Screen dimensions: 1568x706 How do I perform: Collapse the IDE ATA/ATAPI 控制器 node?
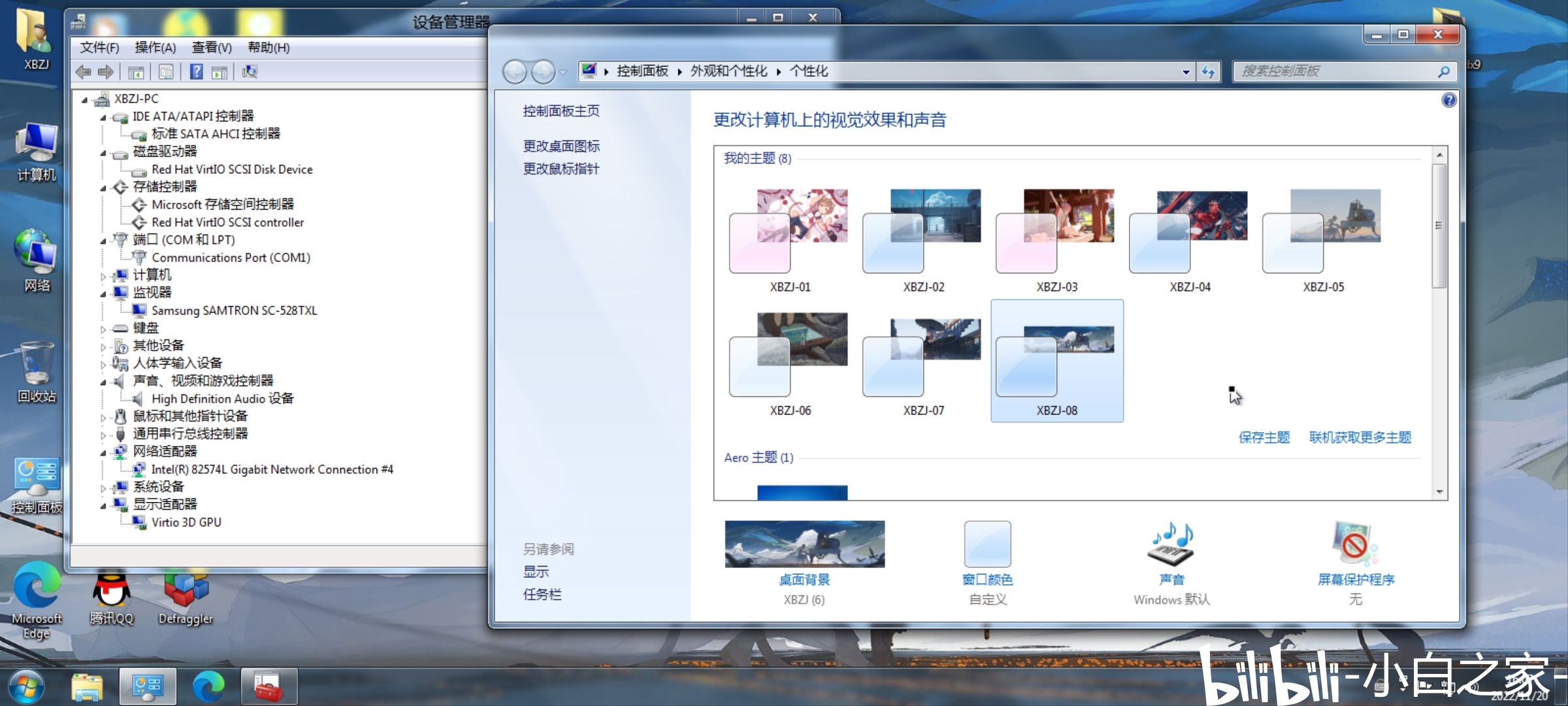[x=103, y=118]
